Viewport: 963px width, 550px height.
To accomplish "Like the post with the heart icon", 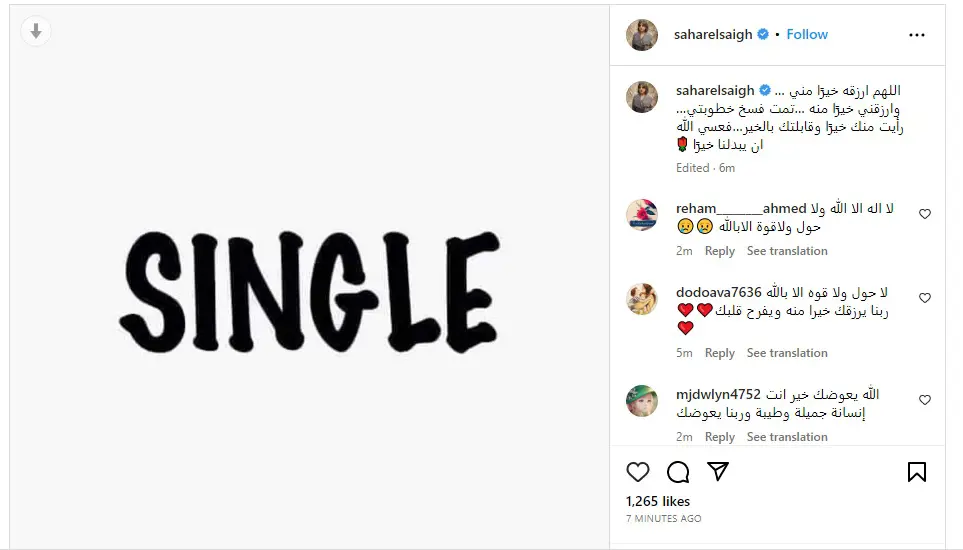I will [637, 472].
